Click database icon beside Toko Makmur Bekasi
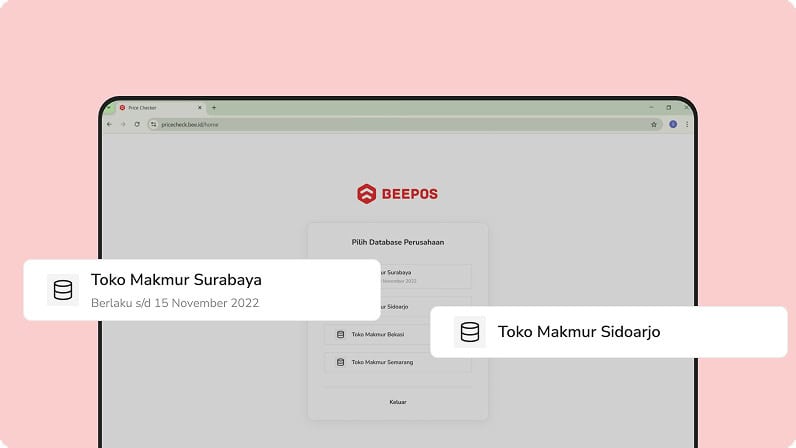 click(341, 335)
